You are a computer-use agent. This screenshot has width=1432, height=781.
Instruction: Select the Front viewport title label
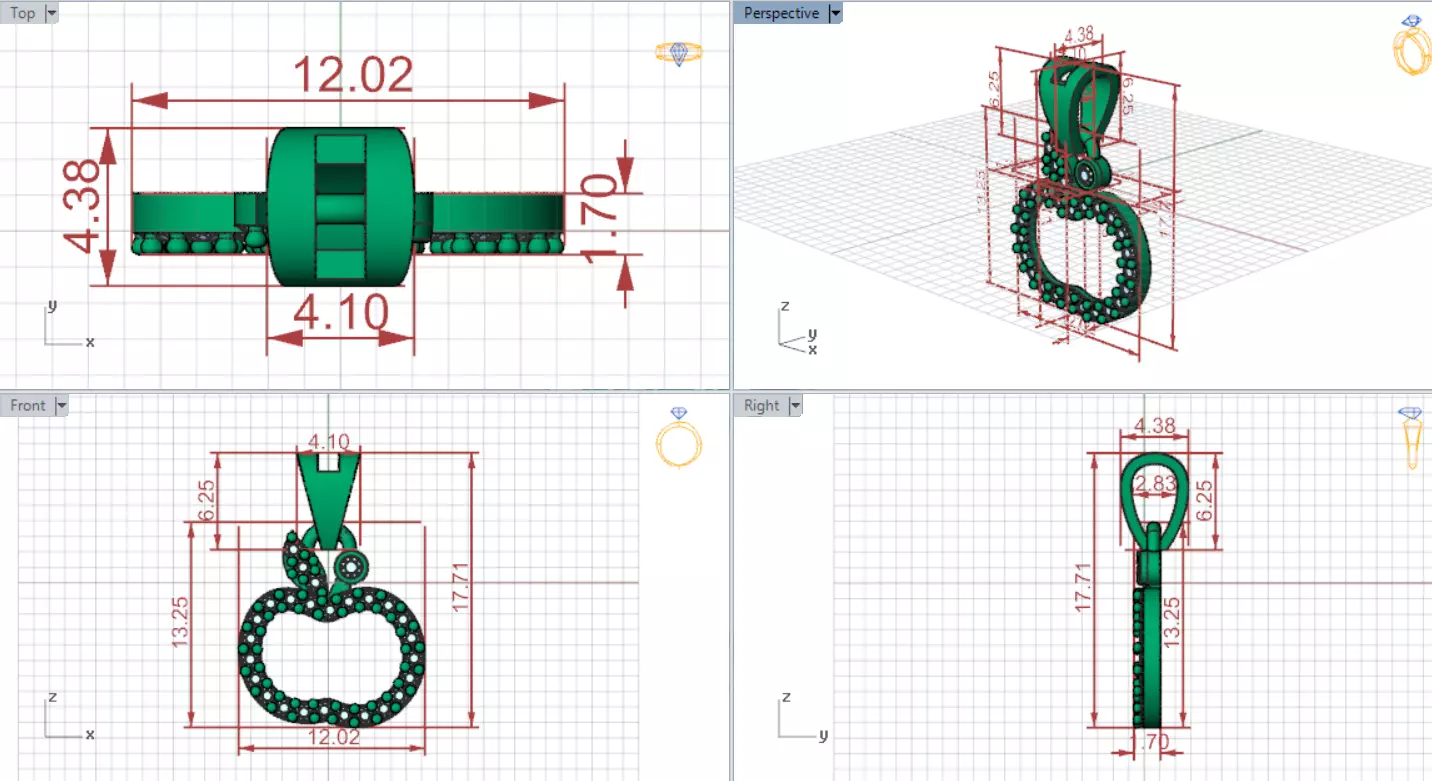point(28,405)
